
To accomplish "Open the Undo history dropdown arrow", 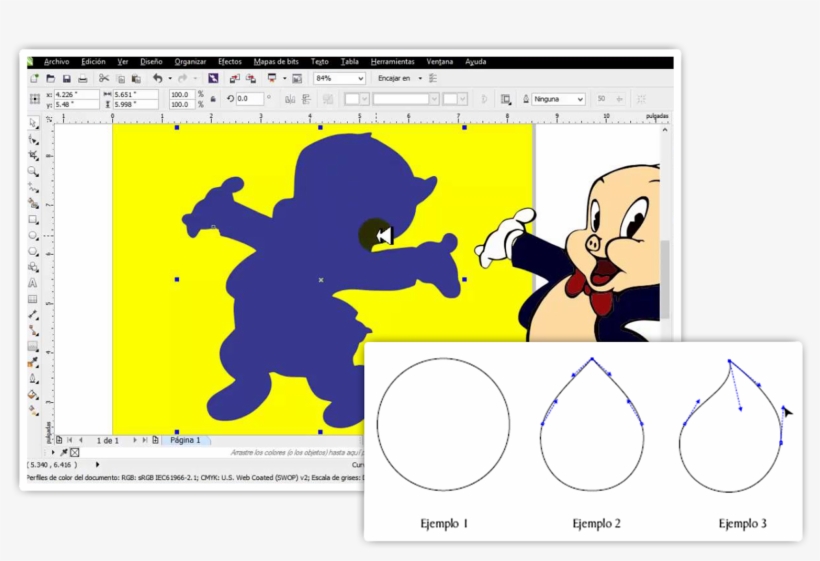I will 170,78.
